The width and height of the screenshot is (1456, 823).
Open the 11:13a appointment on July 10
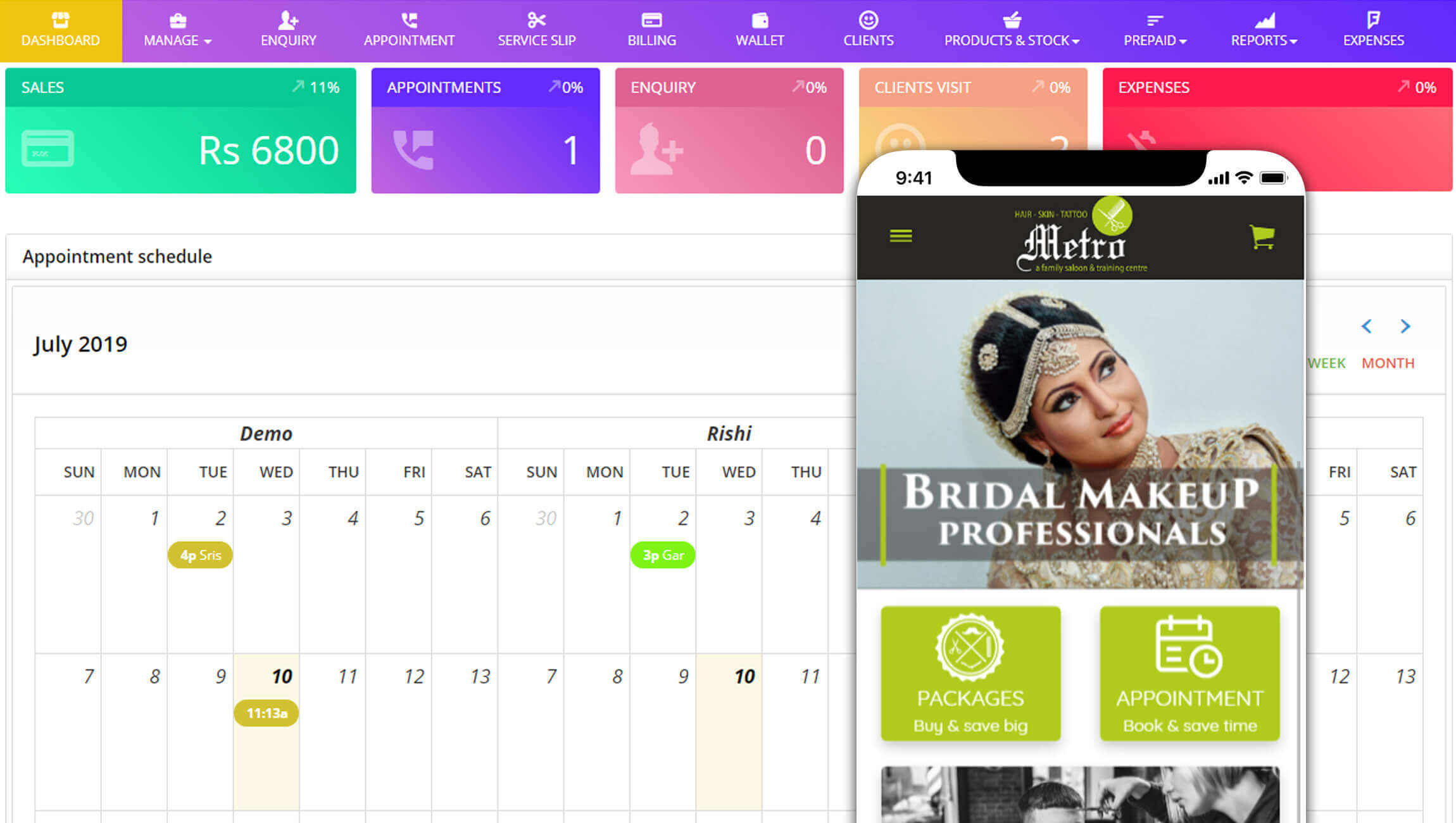coord(267,713)
